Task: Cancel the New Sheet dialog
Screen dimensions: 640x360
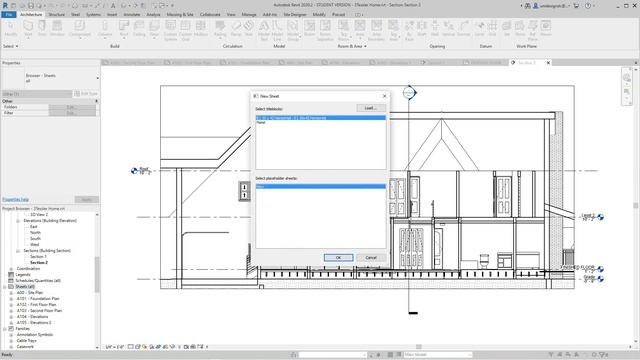Action: coord(371,258)
